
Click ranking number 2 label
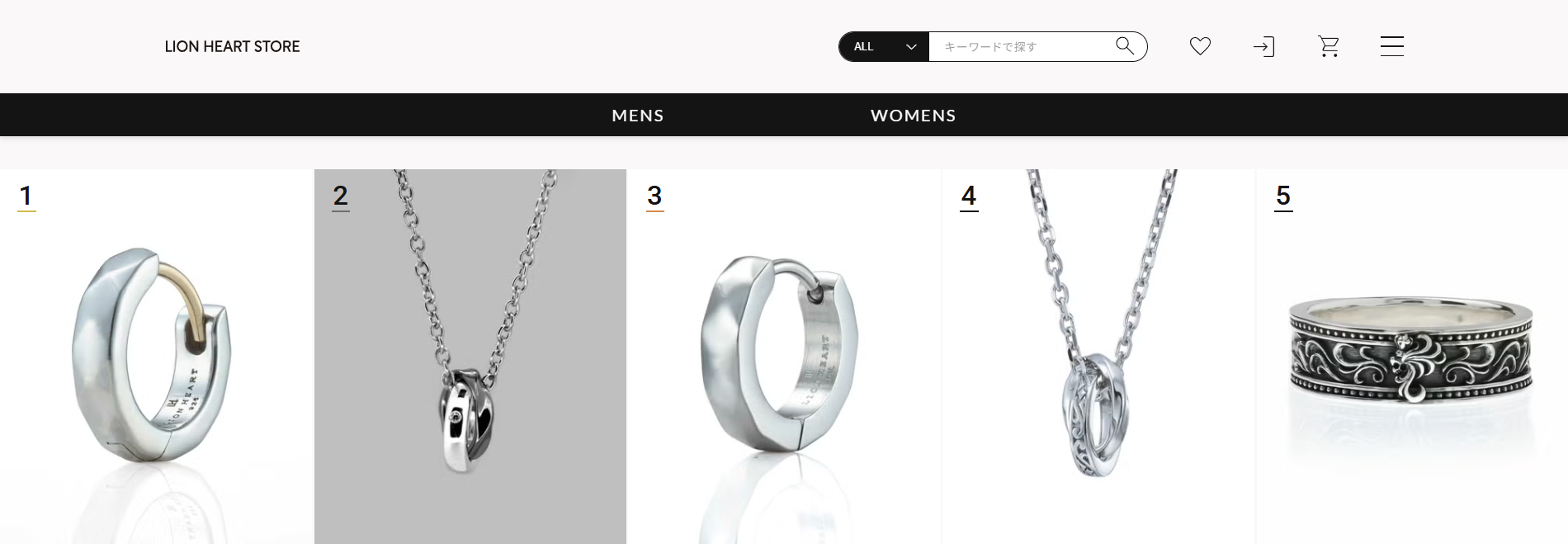pos(341,196)
